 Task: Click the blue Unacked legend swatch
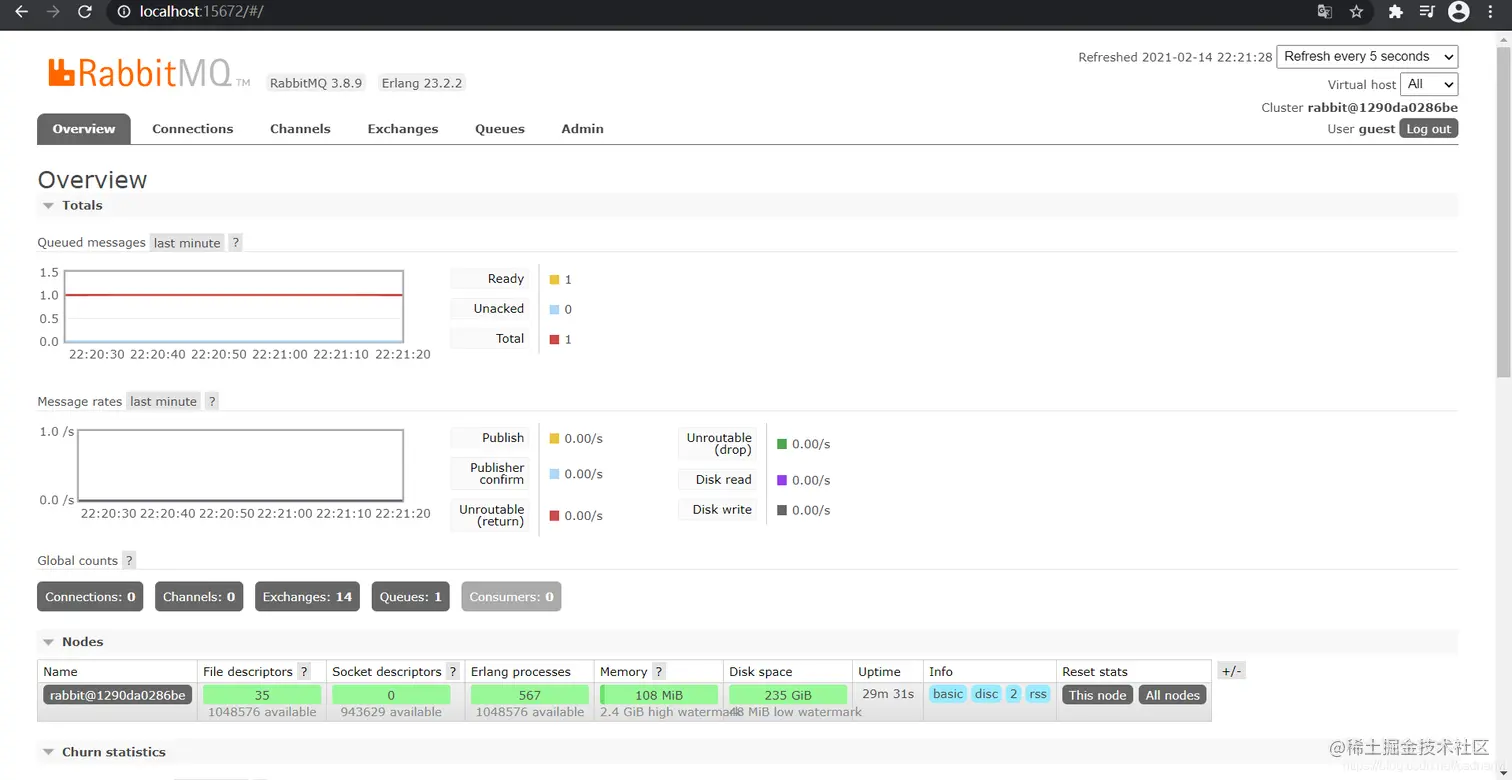pos(554,310)
